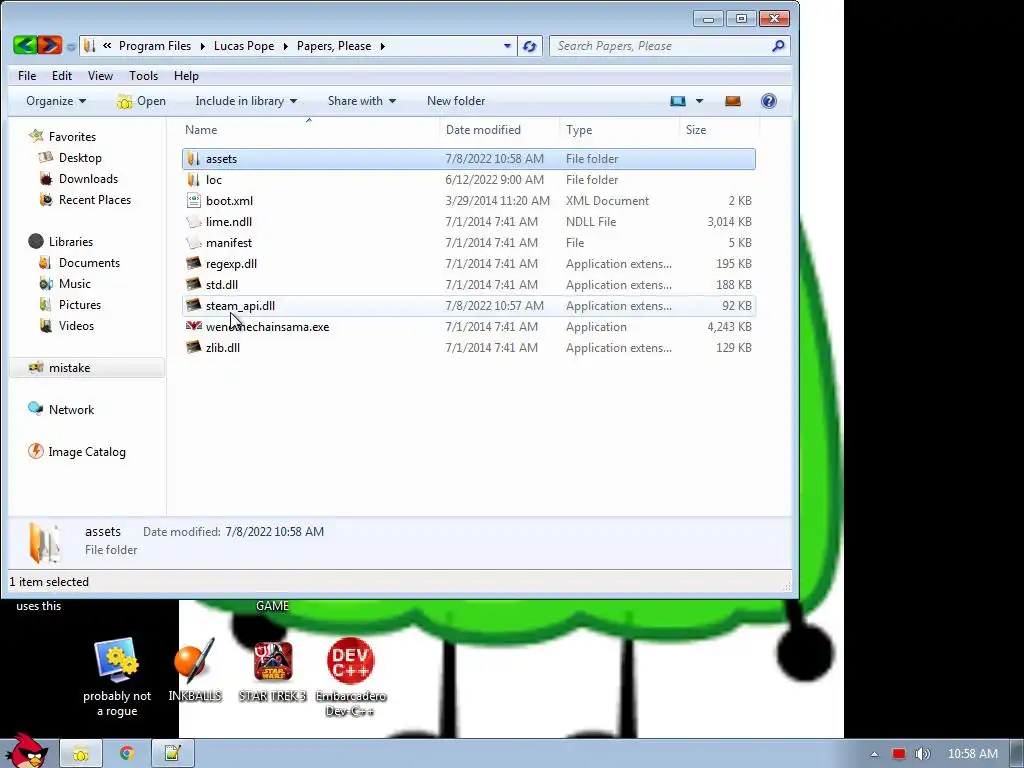1024x768 pixels.
Task: Open the Edit menu
Action: 62,76
